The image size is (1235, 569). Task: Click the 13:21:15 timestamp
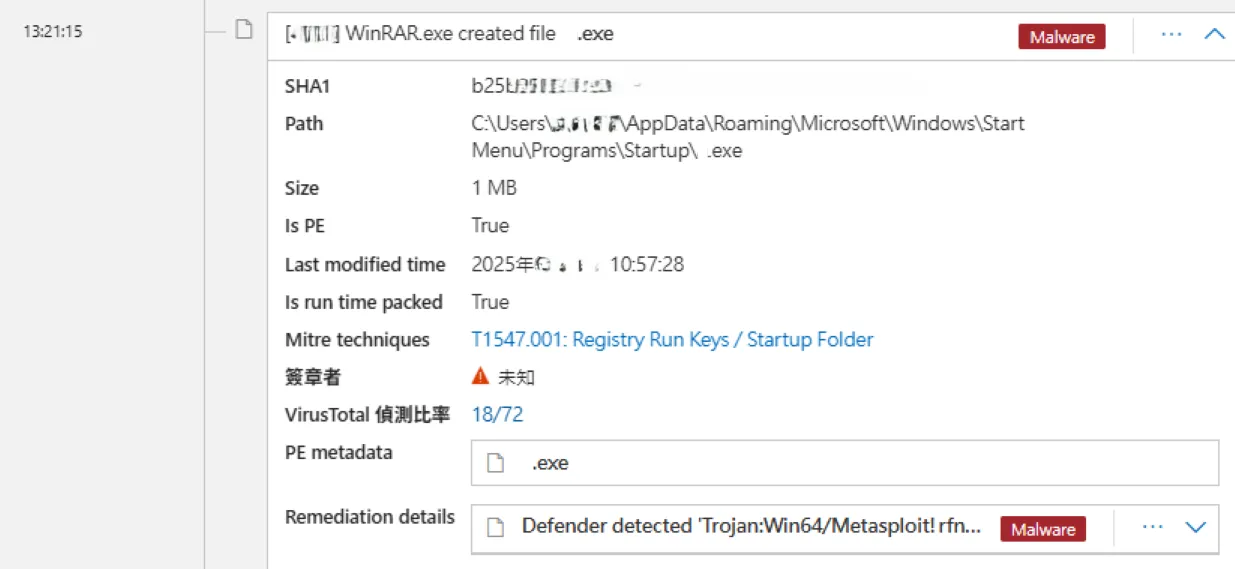(x=52, y=31)
